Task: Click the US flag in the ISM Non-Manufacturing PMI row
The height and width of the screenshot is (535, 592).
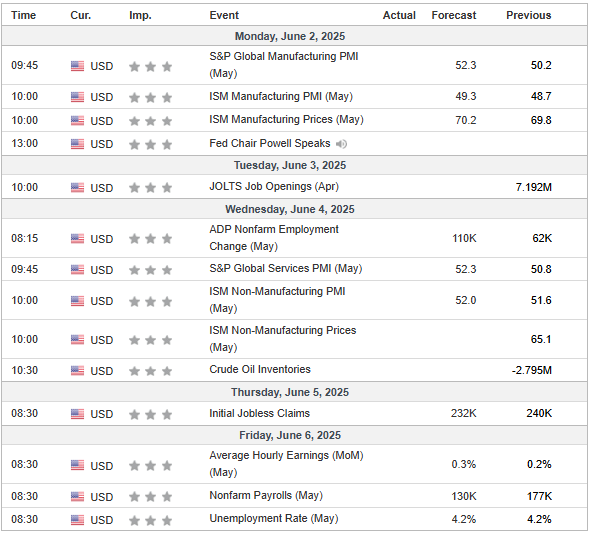Action: (x=77, y=301)
